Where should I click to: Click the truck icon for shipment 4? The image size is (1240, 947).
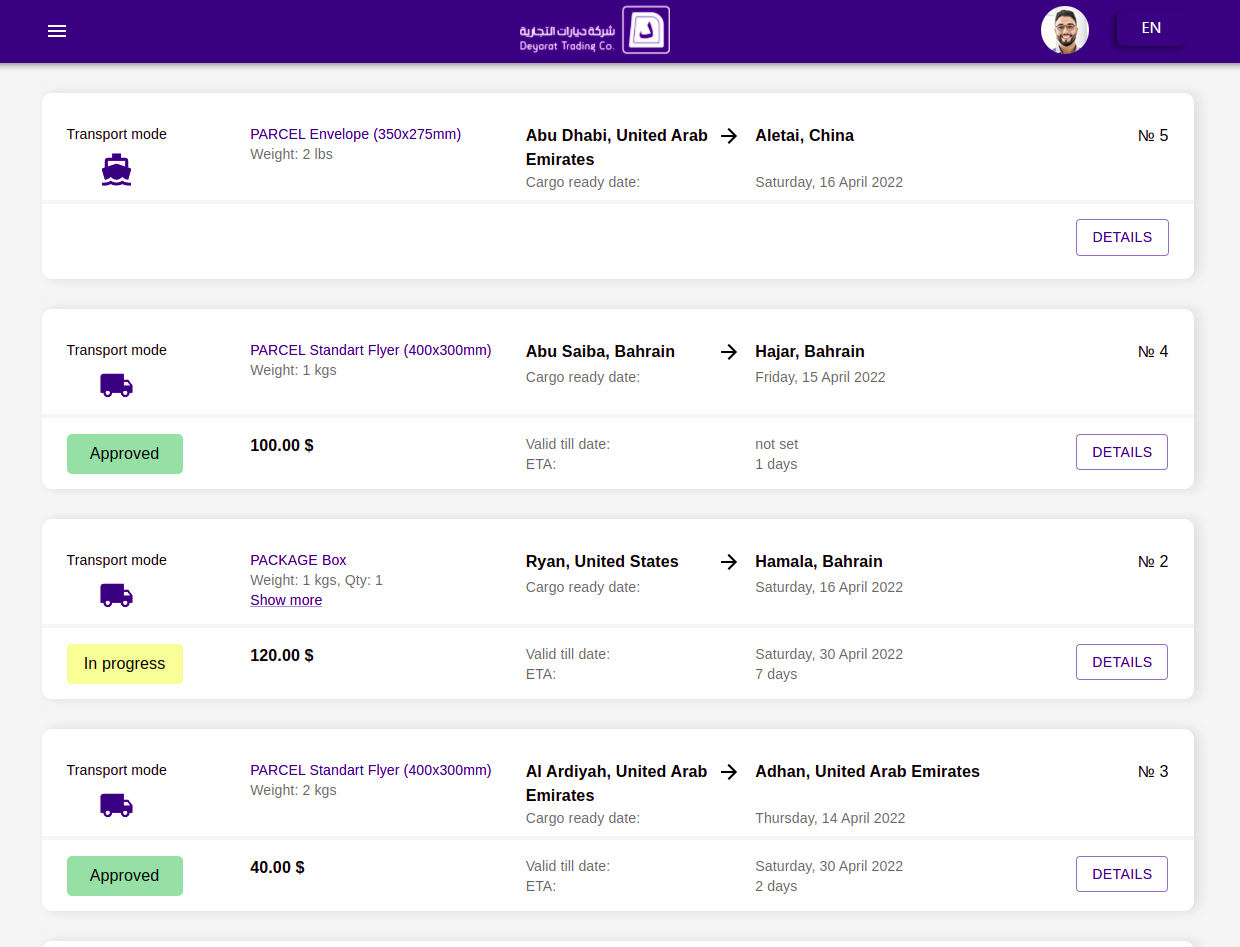tap(116, 385)
